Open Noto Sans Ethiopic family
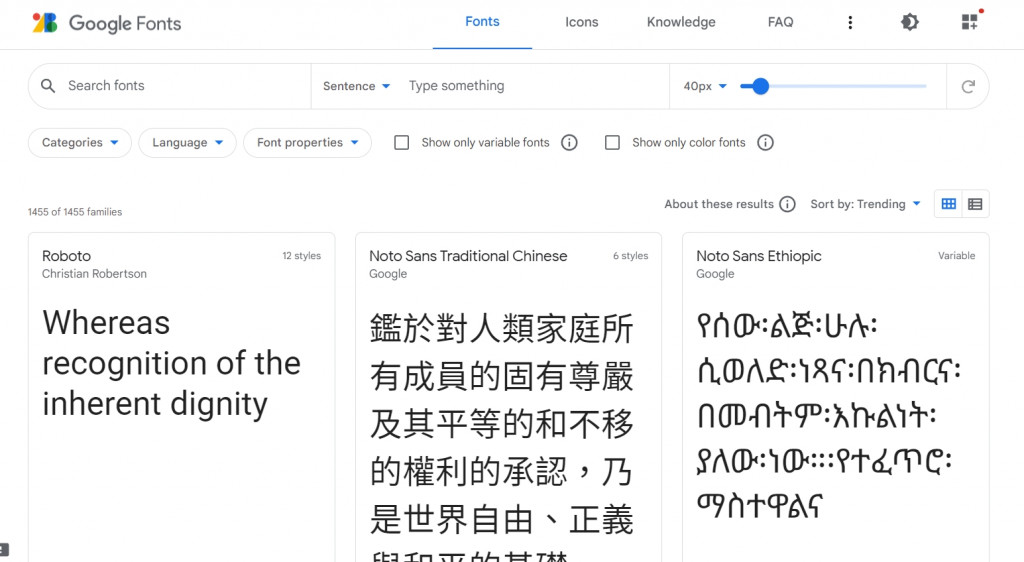Viewport: 1024px width, 562px height. (759, 256)
